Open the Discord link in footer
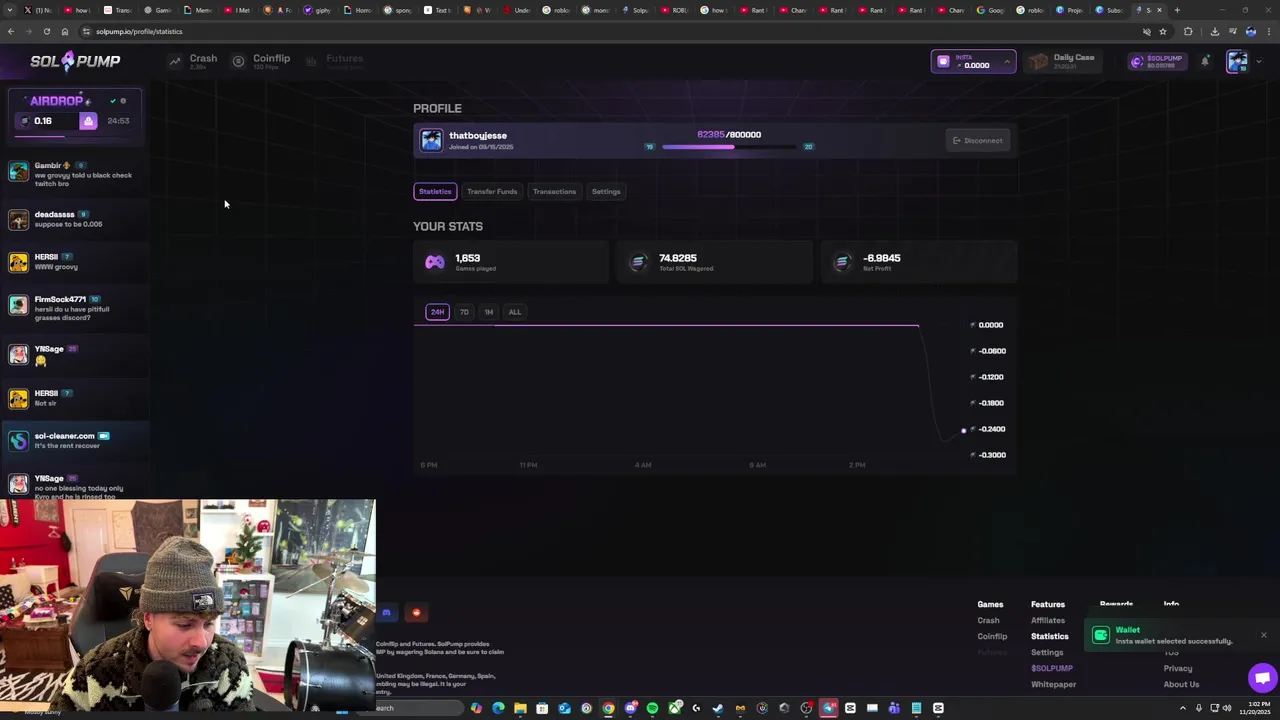The image size is (1280, 720). pos(386,613)
